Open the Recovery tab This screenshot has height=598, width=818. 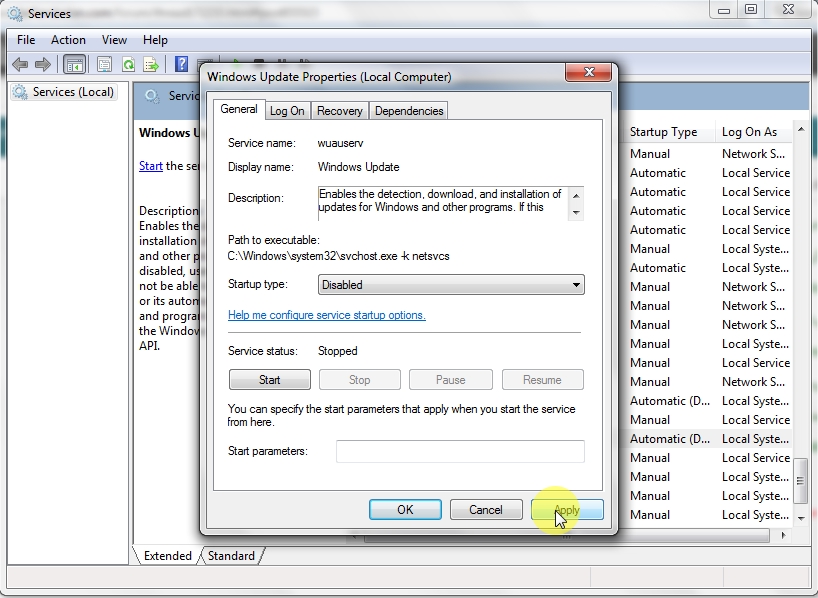340,111
